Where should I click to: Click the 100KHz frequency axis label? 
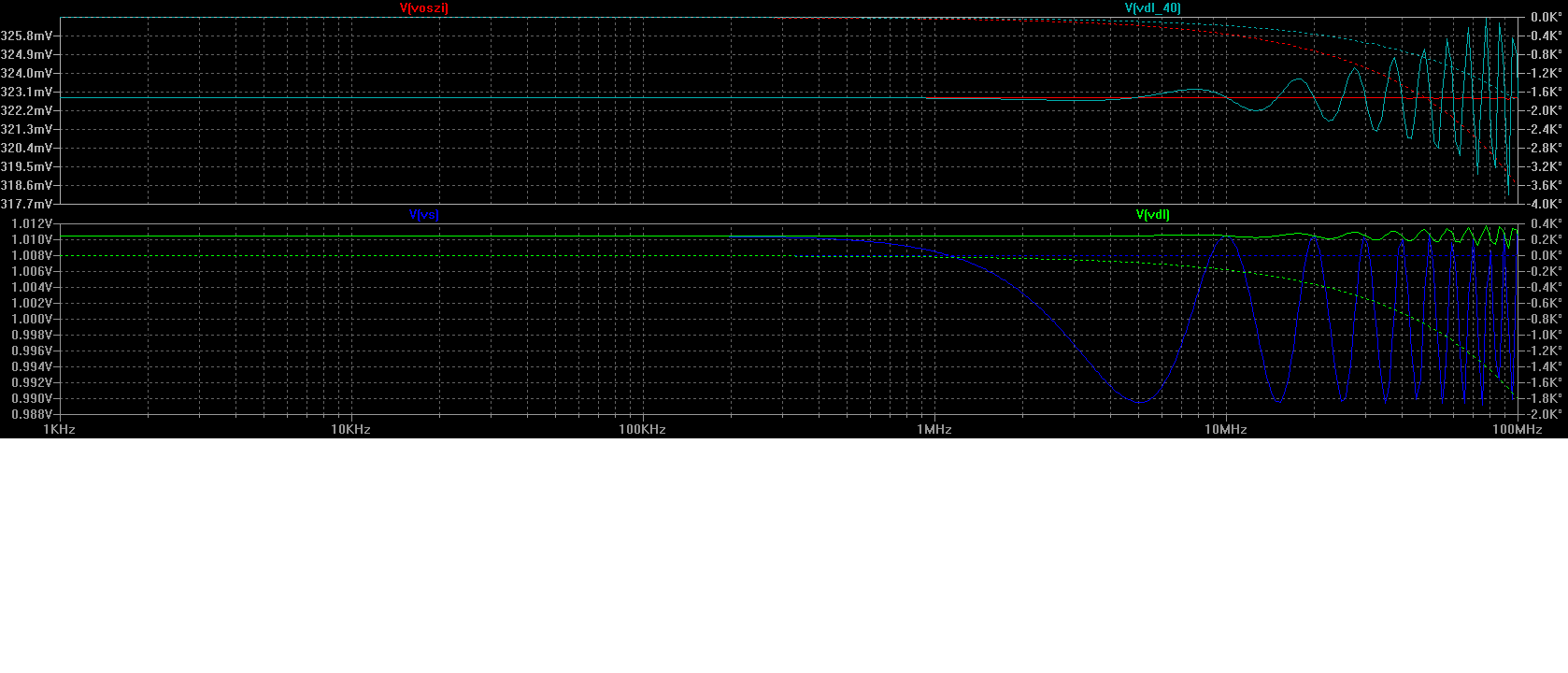click(x=642, y=429)
